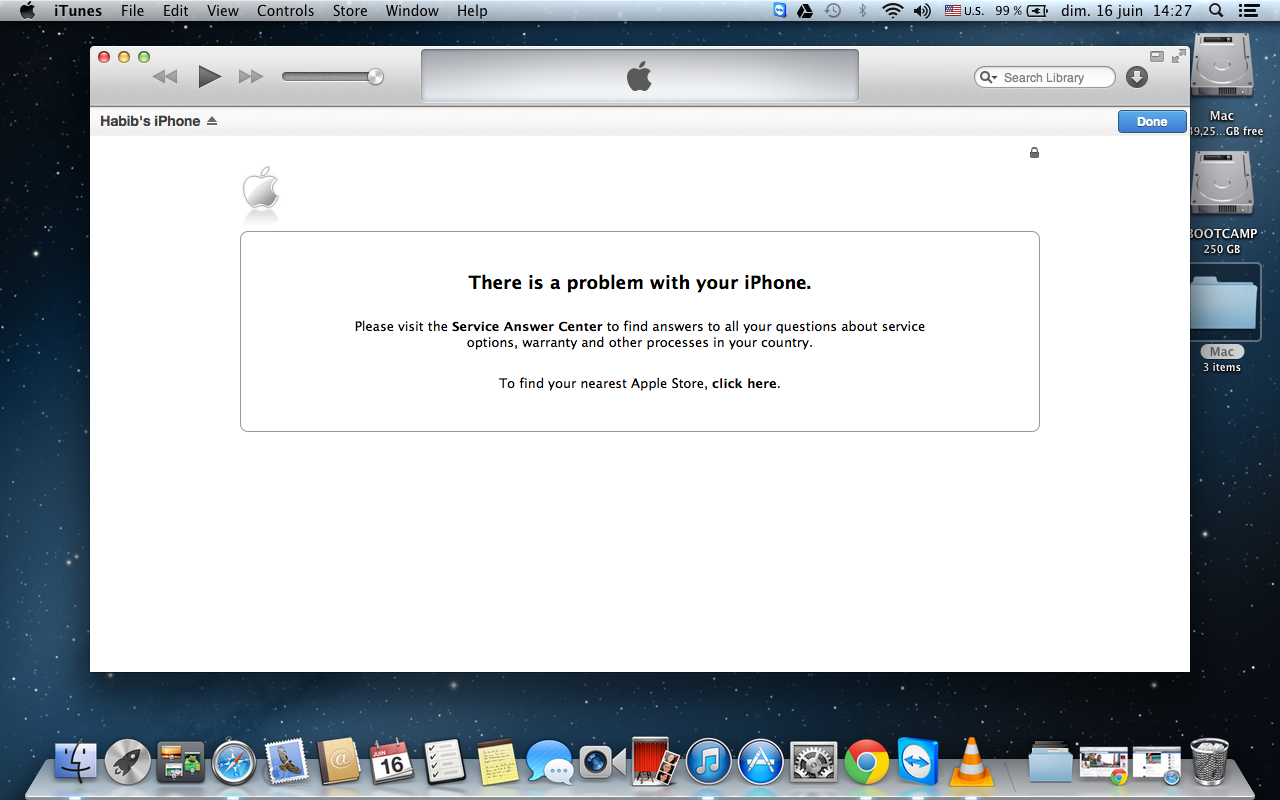Click the Next track fast-forward button
The height and width of the screenshot is (800, 1280).
(x=251, y=77)
